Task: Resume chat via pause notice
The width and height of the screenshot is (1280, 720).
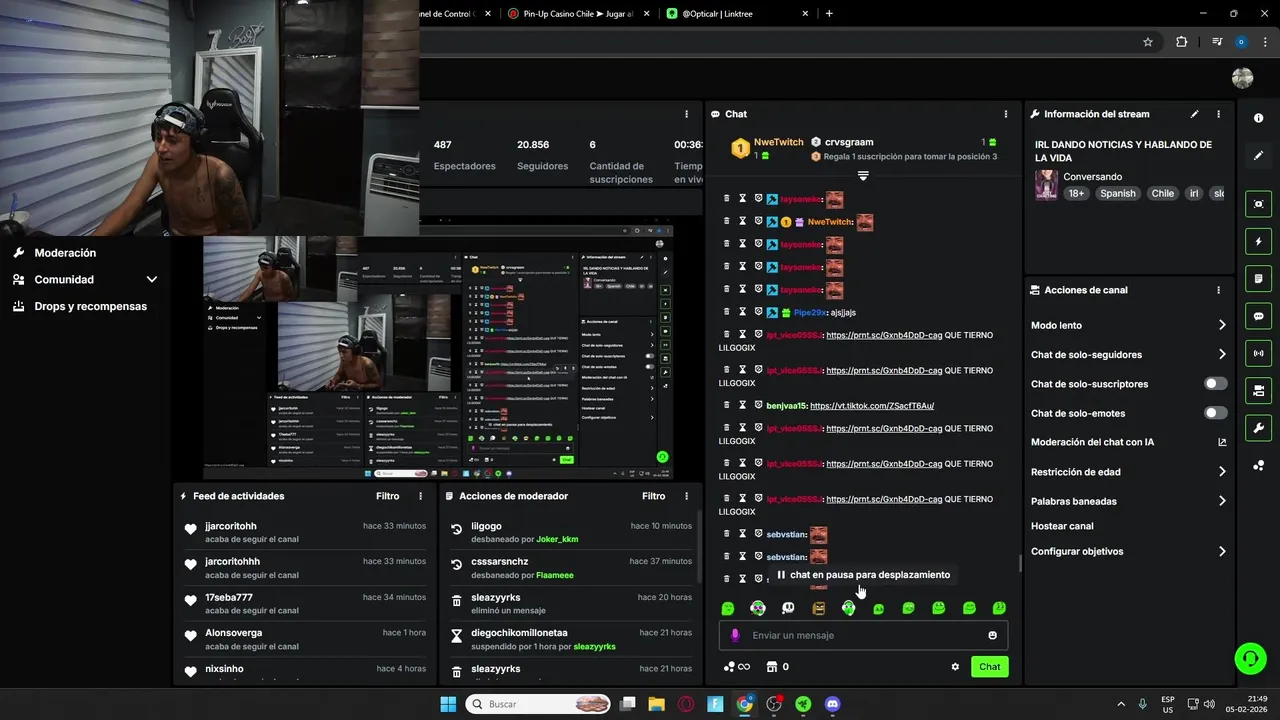Action: [862, 575]
